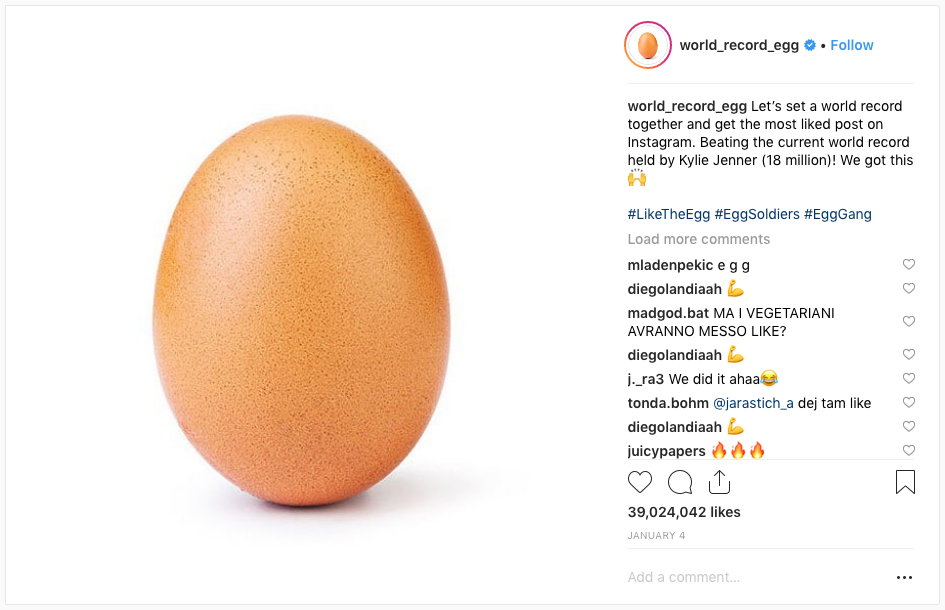
Task: Click the world_record_egg profile avatar
Action: pos(648,45)
